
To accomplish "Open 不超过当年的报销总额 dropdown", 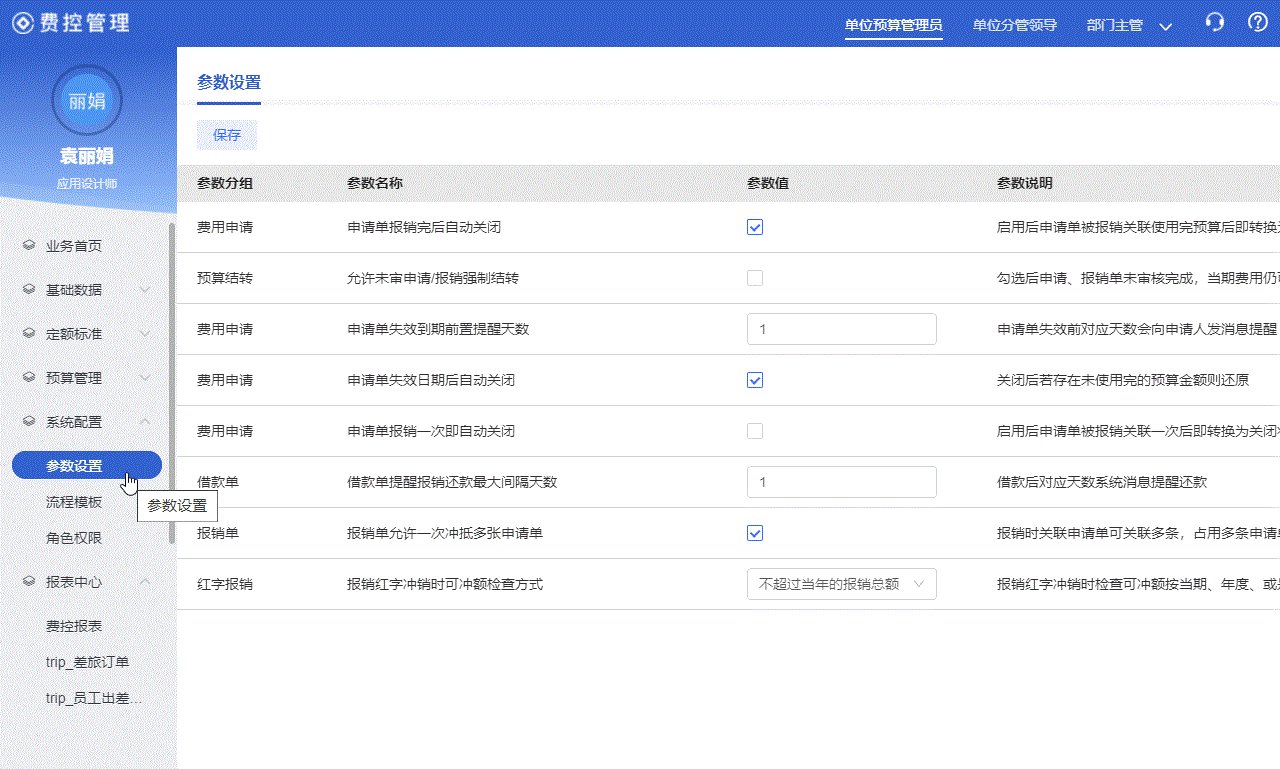I will tap(842, 584).
